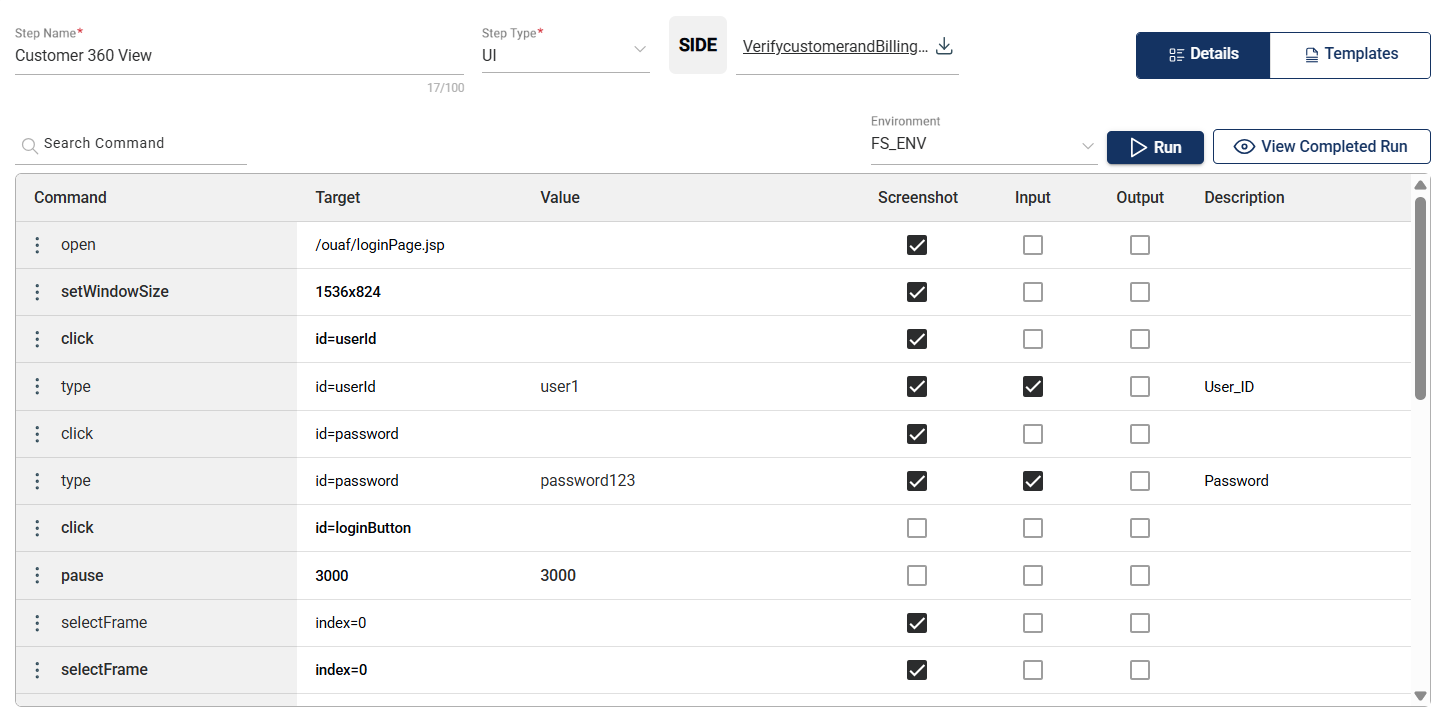Screen dimensions: 1441x716
Task: Open the three-dot menu for open command
Action: 37,245
